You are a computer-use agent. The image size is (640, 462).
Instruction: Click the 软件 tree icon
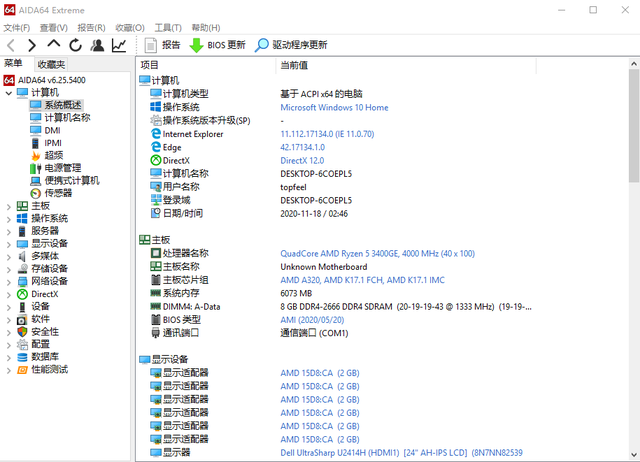point(22,320)
